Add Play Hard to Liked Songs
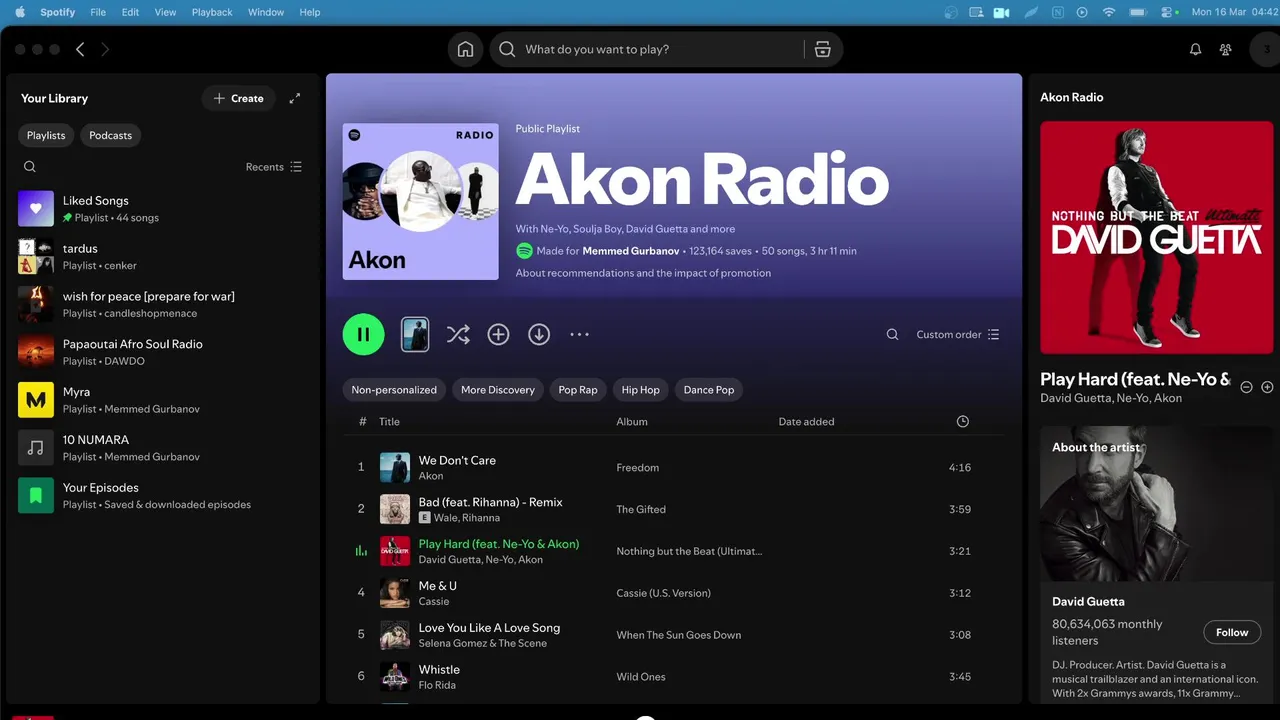1280x720 pixels. [1267, 386]
